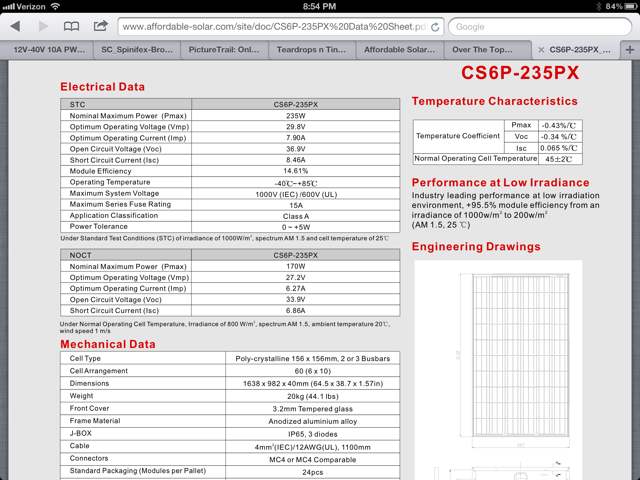
Task: Select the Temperature Coefficient label cell
Action: point(458,136)
